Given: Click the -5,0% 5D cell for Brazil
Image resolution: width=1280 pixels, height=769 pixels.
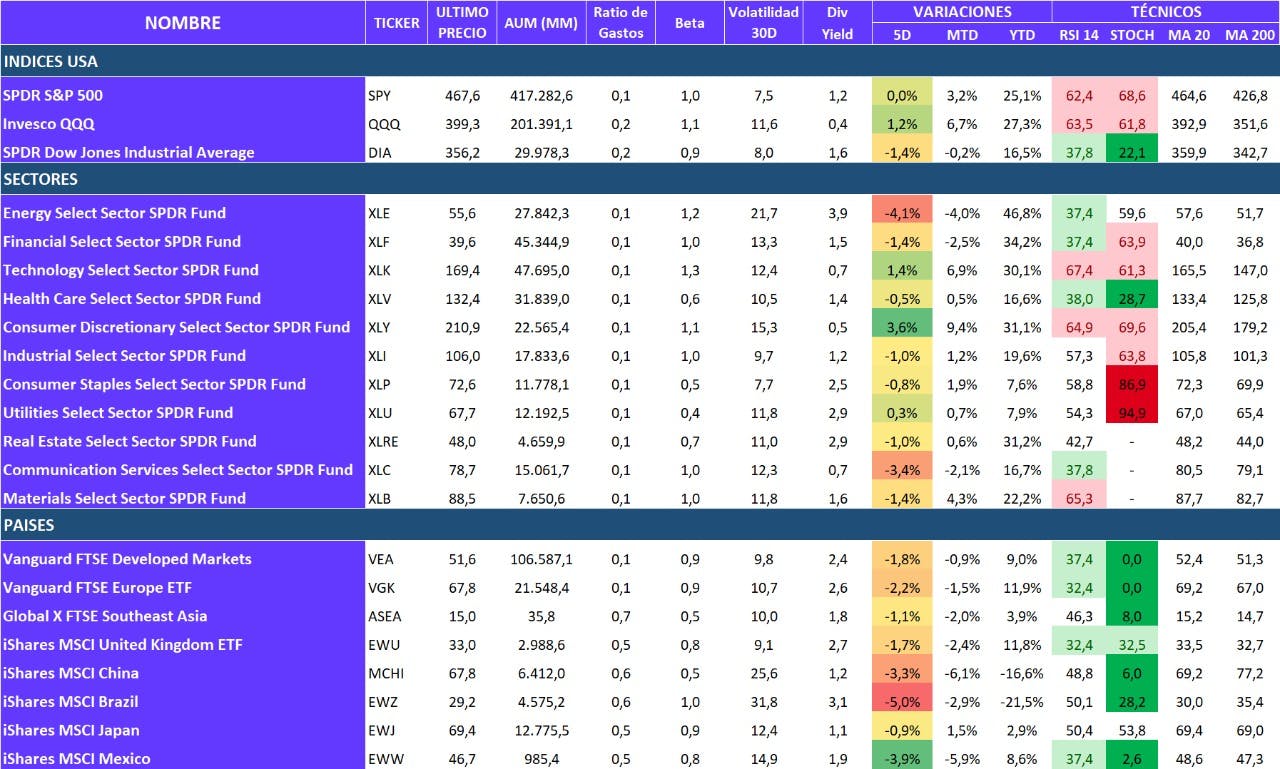Looking at the screenshot, I should click(x=902, y=701).
